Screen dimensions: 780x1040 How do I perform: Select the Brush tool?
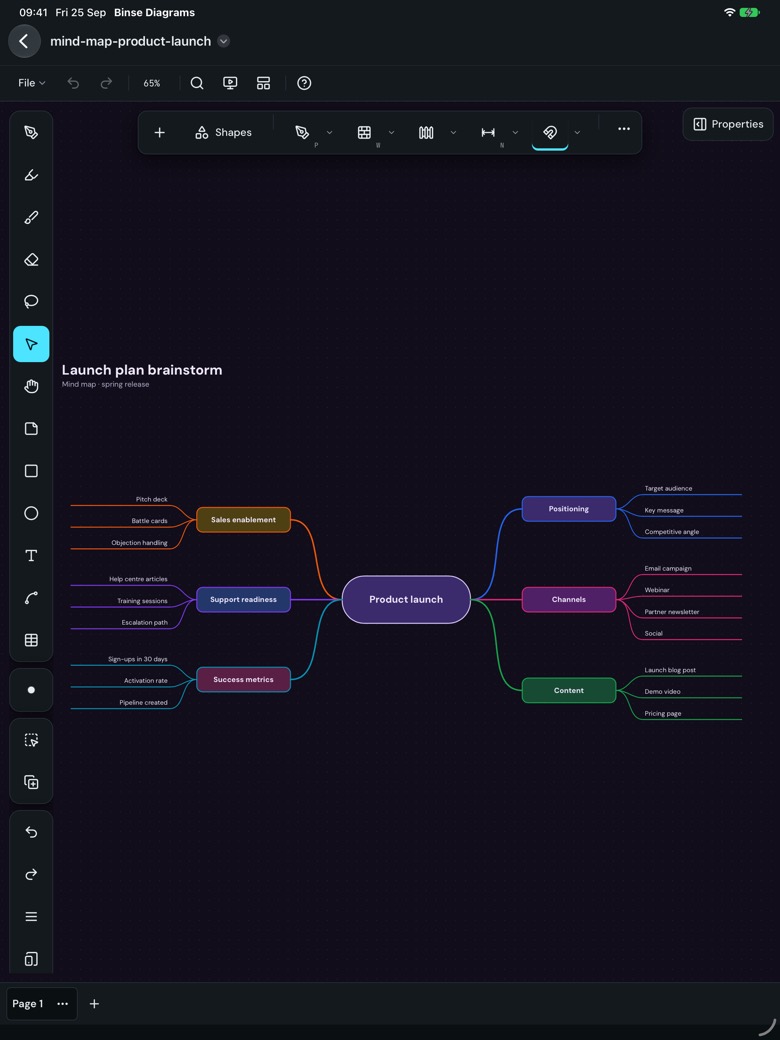pyautogui.click(x=31, y=218)
